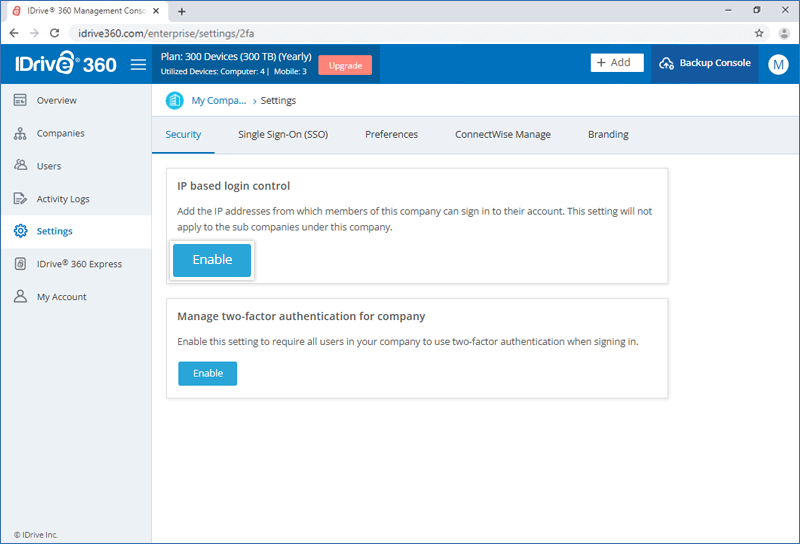Click the Activity Logs icon
The width and height of the screenshot is (800, 544).
tap(20, 199)
